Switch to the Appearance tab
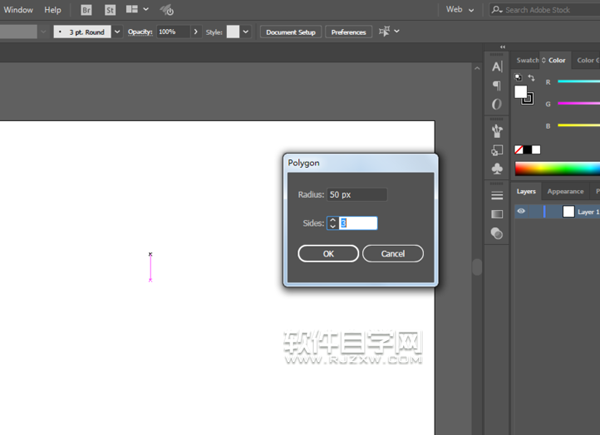Screen dimensions: 600x435 [x=565, y=191]
